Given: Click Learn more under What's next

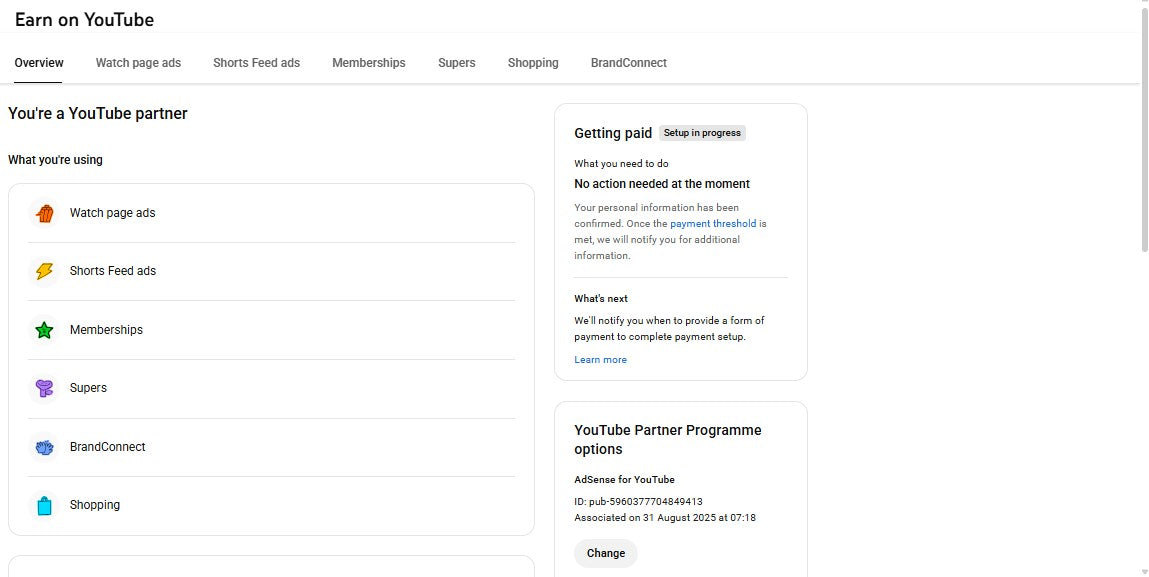Looking at the screenshot, I should [600, 359].
